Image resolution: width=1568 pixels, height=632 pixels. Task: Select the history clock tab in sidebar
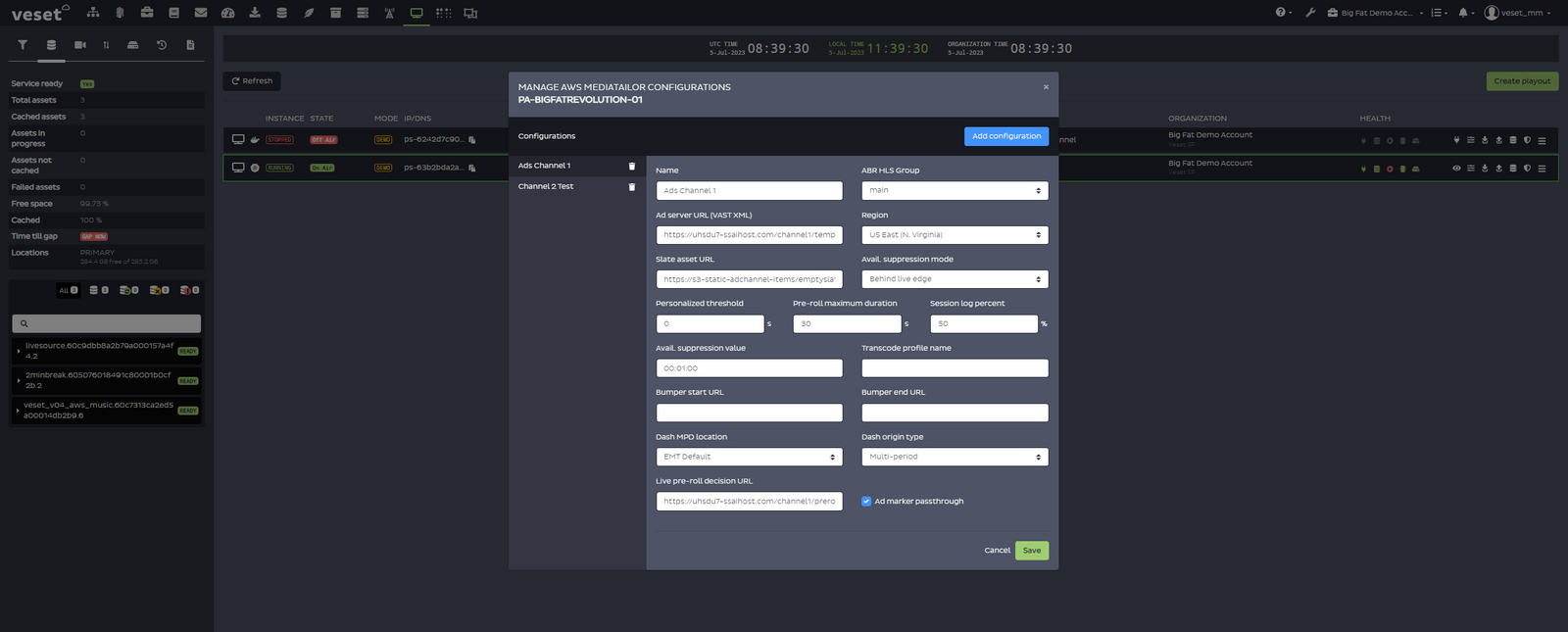(162, 45)
